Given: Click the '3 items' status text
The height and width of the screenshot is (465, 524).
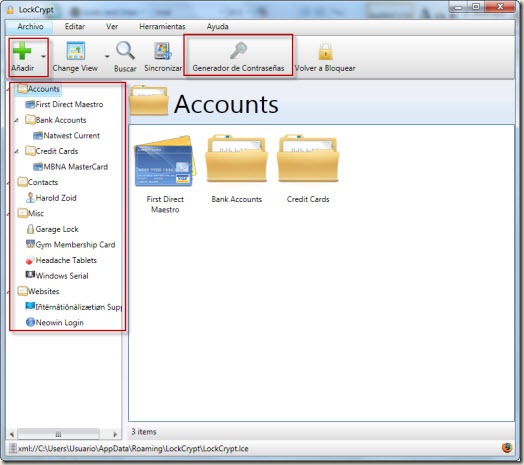Looking at the screenshot, I should click(144, 432).
